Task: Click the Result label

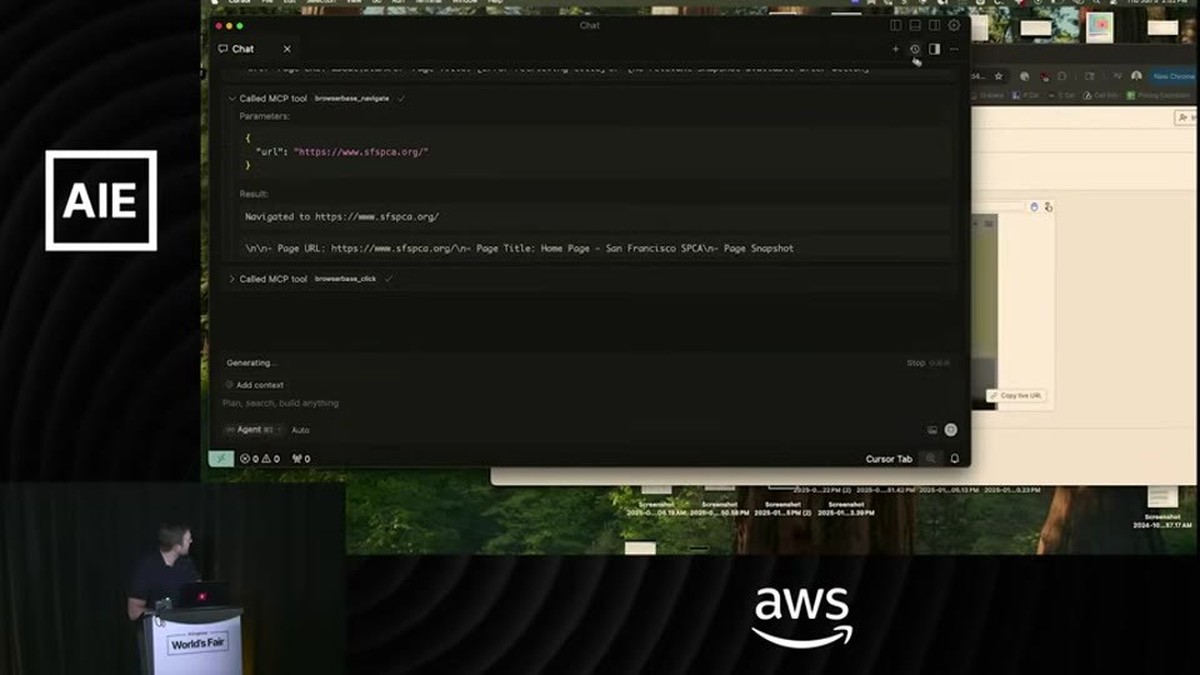Action: pos(254,194)
